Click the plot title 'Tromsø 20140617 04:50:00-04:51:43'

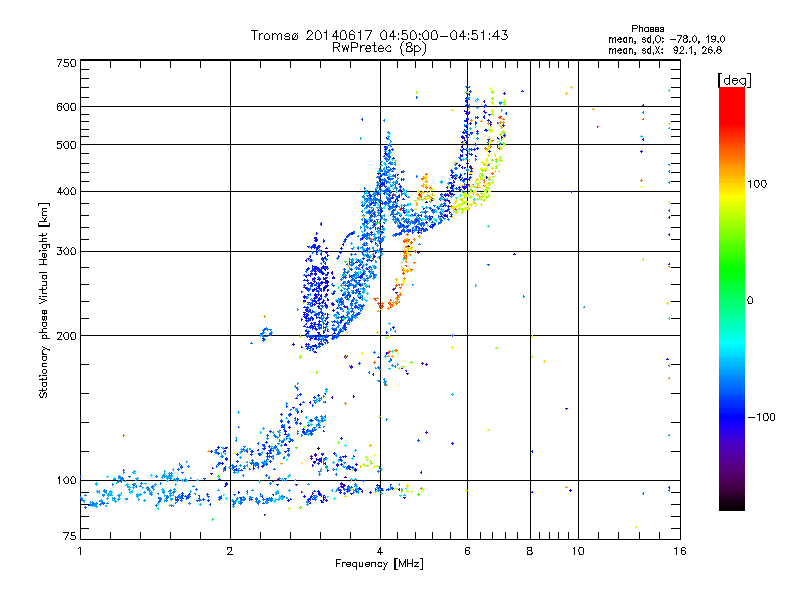coord(379,35)
